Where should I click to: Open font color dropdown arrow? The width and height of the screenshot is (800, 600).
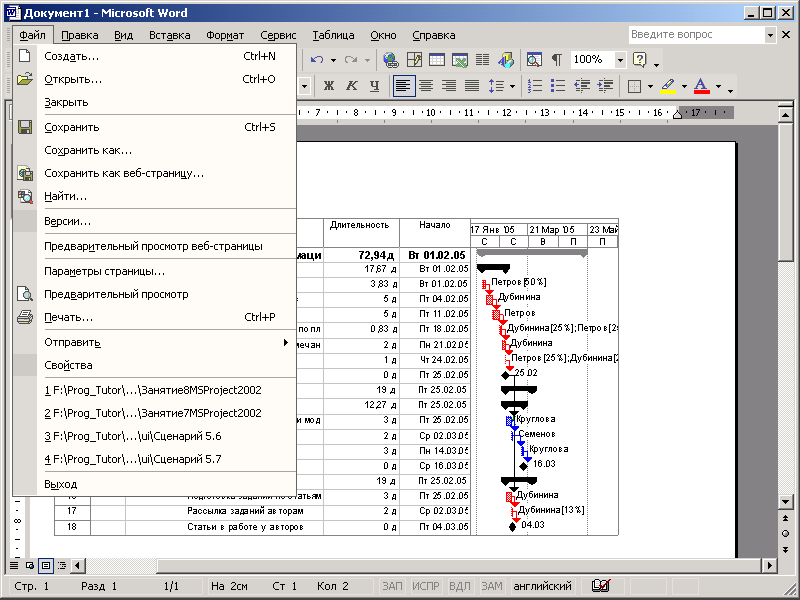tap(718, 86)
